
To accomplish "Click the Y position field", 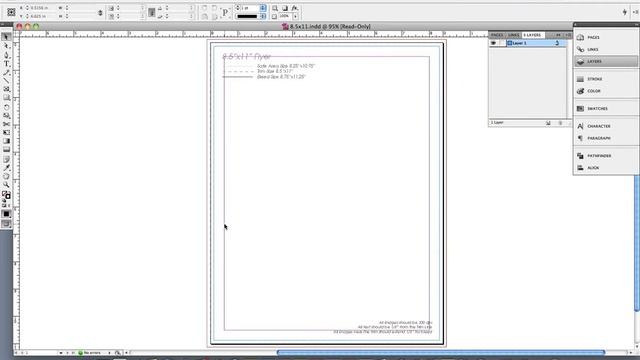I will 44,16.
